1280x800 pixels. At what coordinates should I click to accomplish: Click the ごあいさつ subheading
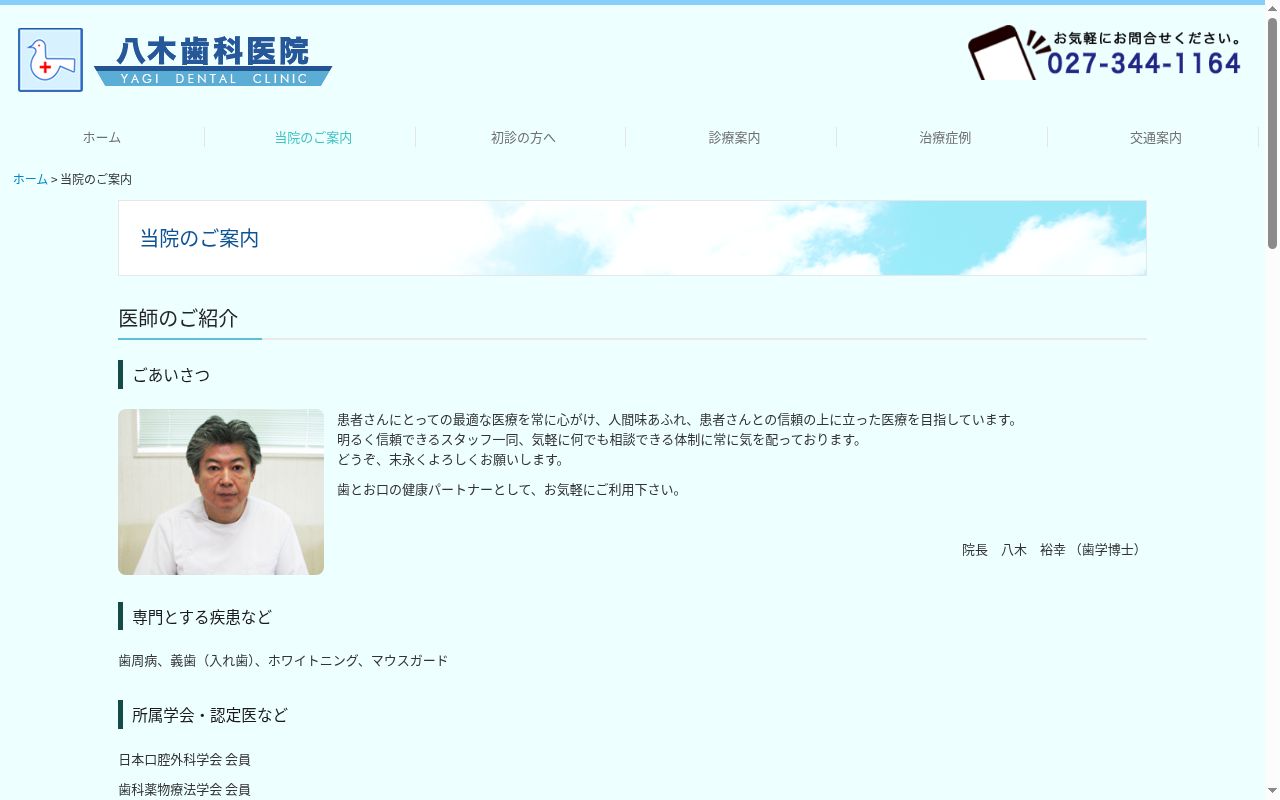[x=171, y=375]
